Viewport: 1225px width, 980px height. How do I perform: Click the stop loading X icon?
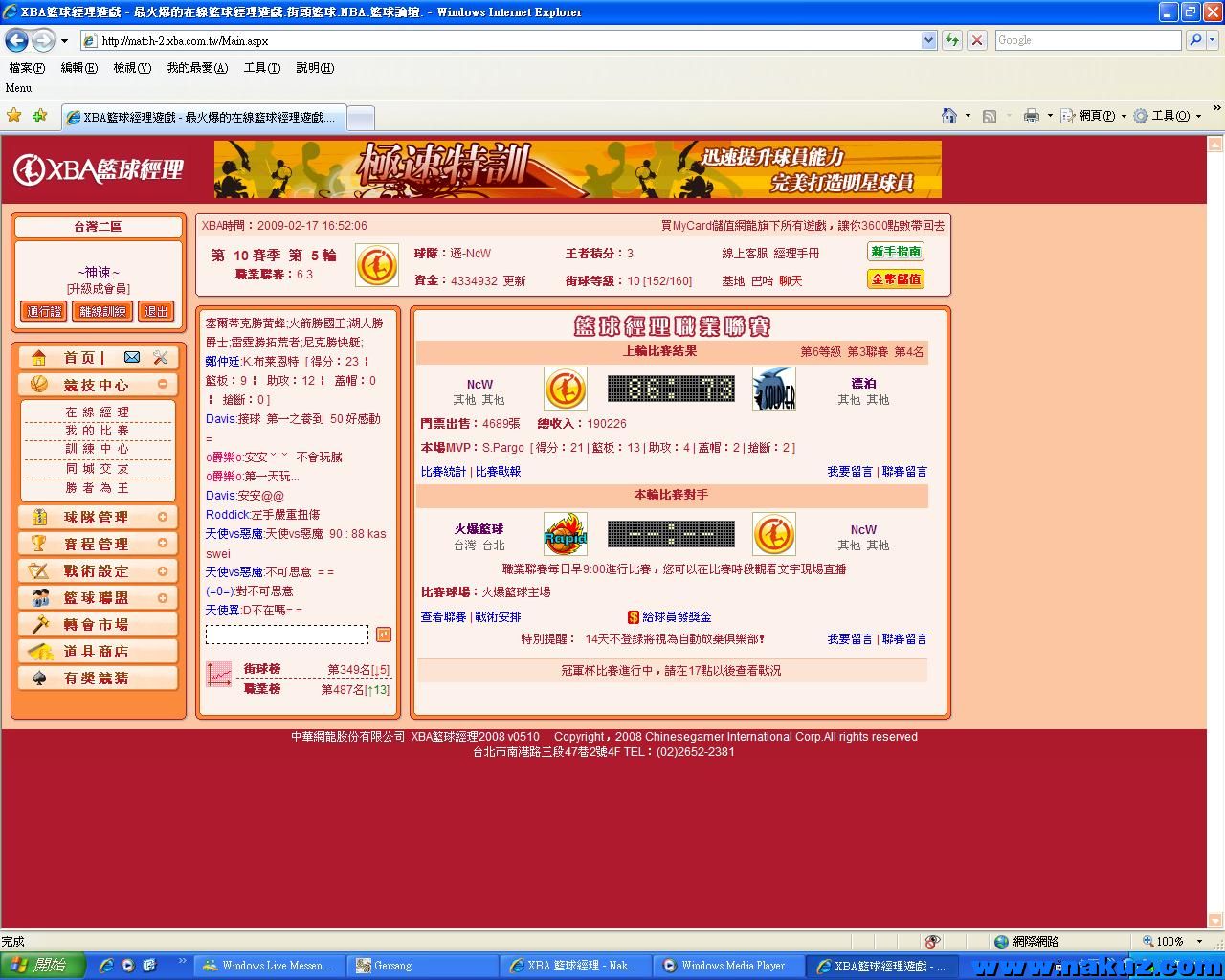(x=977, y=40)
